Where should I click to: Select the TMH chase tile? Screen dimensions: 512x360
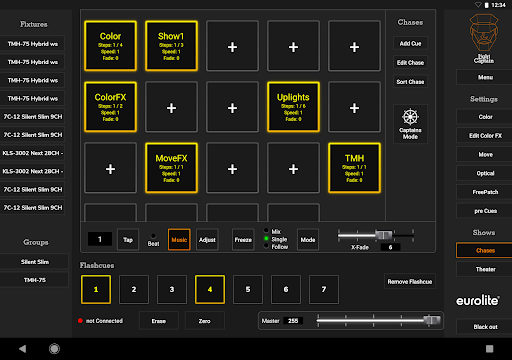click(354, 168)
